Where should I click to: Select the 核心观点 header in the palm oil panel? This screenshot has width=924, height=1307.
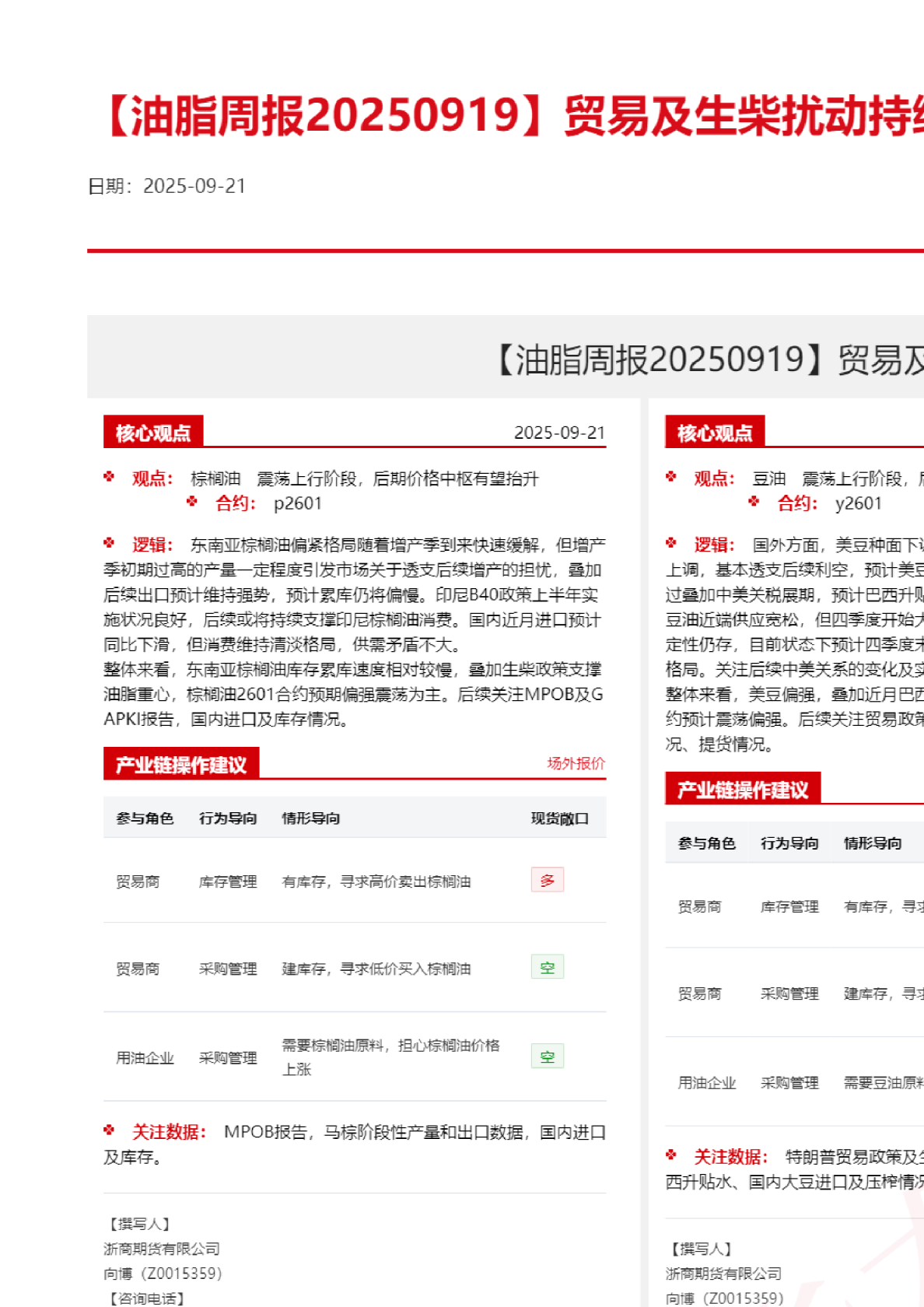coord(153,433)
